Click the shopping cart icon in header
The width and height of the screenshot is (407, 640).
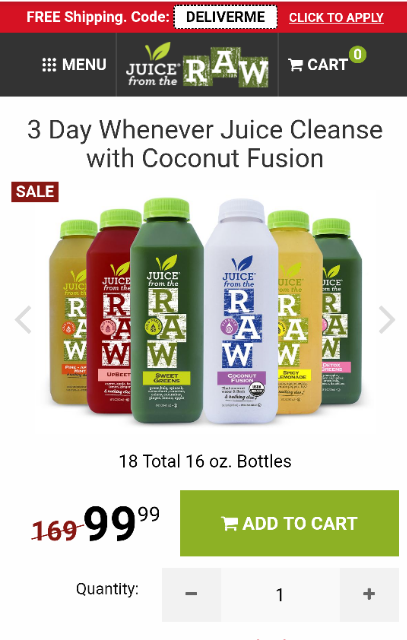point(295,65)
